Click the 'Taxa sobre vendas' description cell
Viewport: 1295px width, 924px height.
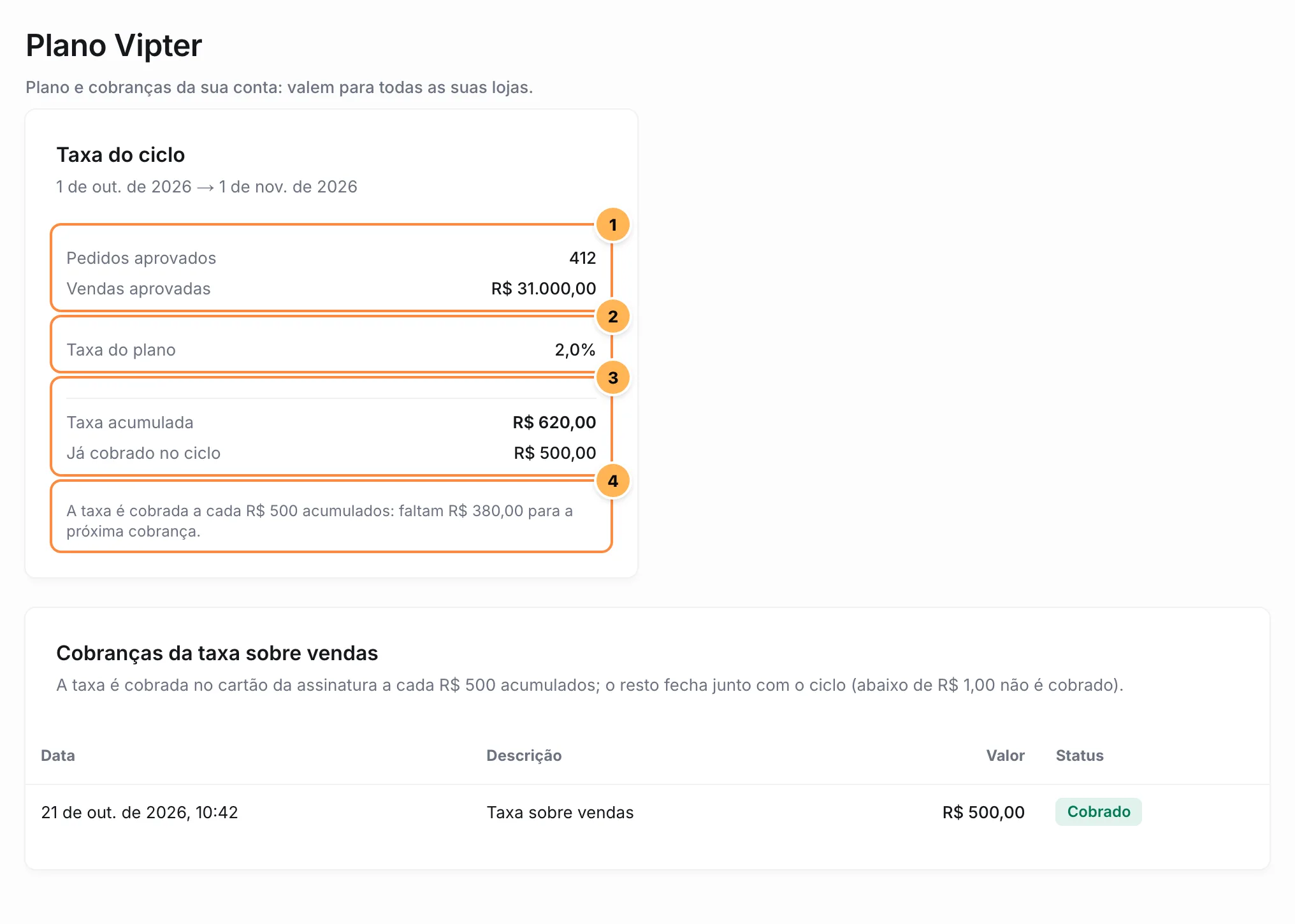[x=560, y=812]
